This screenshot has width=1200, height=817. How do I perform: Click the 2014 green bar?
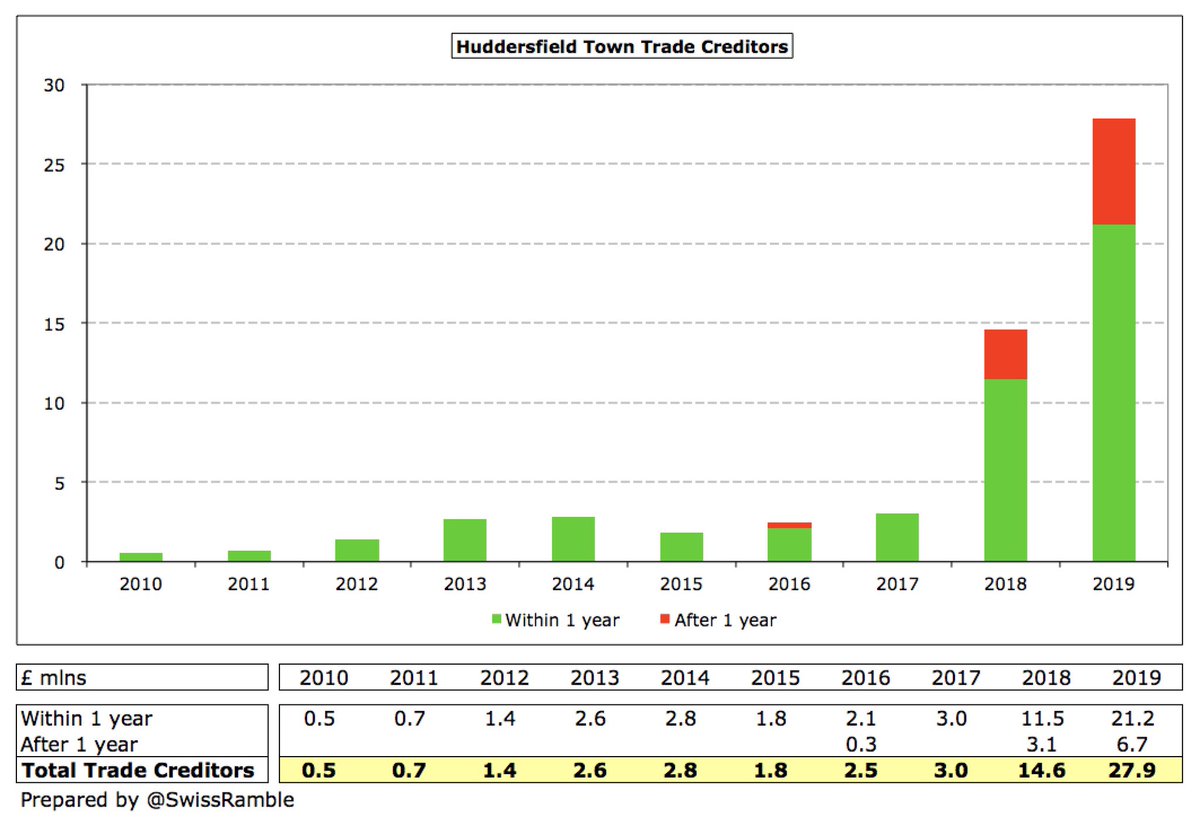pyautogui.click(x=573, y=540)
